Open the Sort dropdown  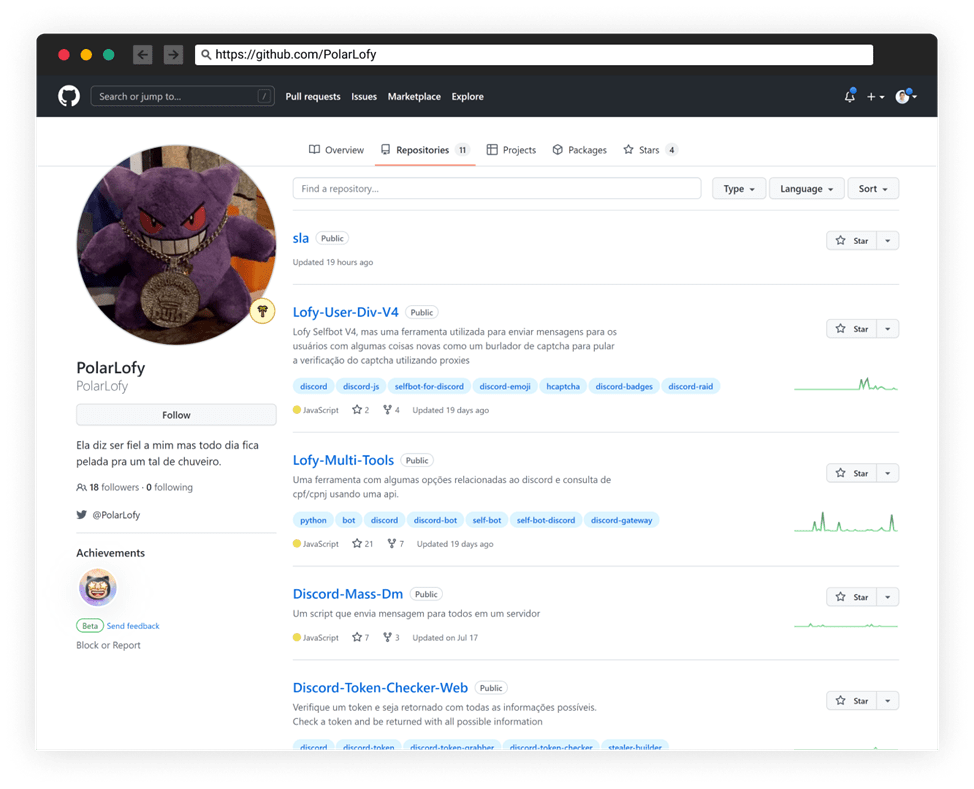(873, 189)
